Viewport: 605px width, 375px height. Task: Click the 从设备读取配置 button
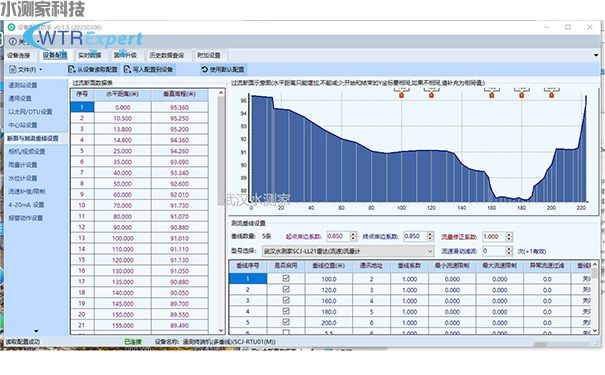click(x=93, y=70)
